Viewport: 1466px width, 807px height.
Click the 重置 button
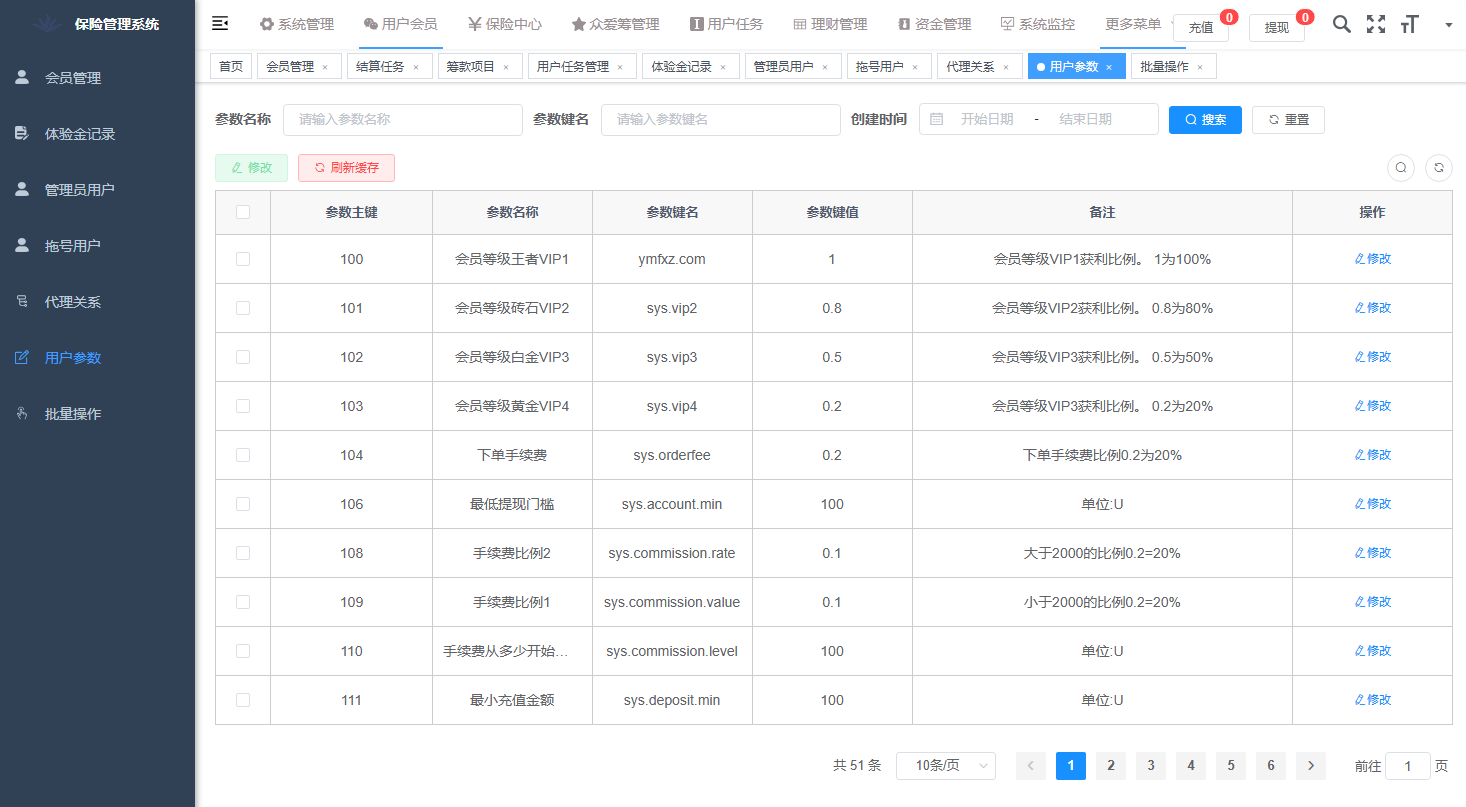[x=1288, y=120]
